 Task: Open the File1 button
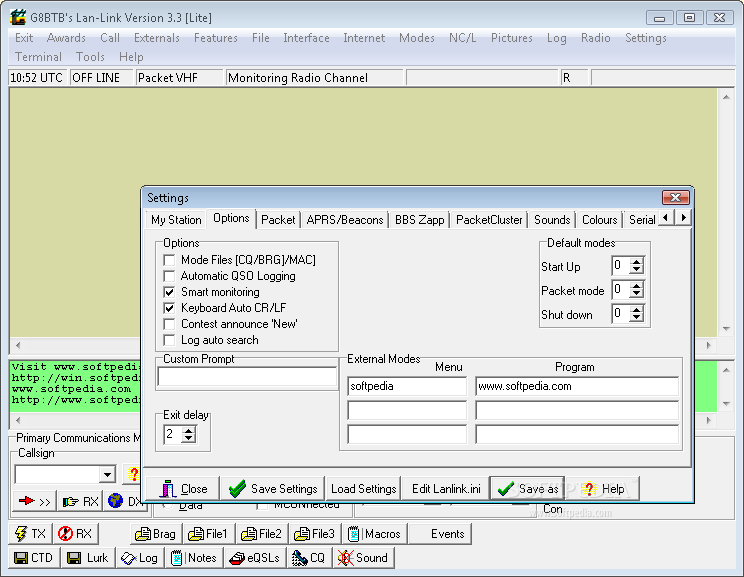tap(208, 534)
